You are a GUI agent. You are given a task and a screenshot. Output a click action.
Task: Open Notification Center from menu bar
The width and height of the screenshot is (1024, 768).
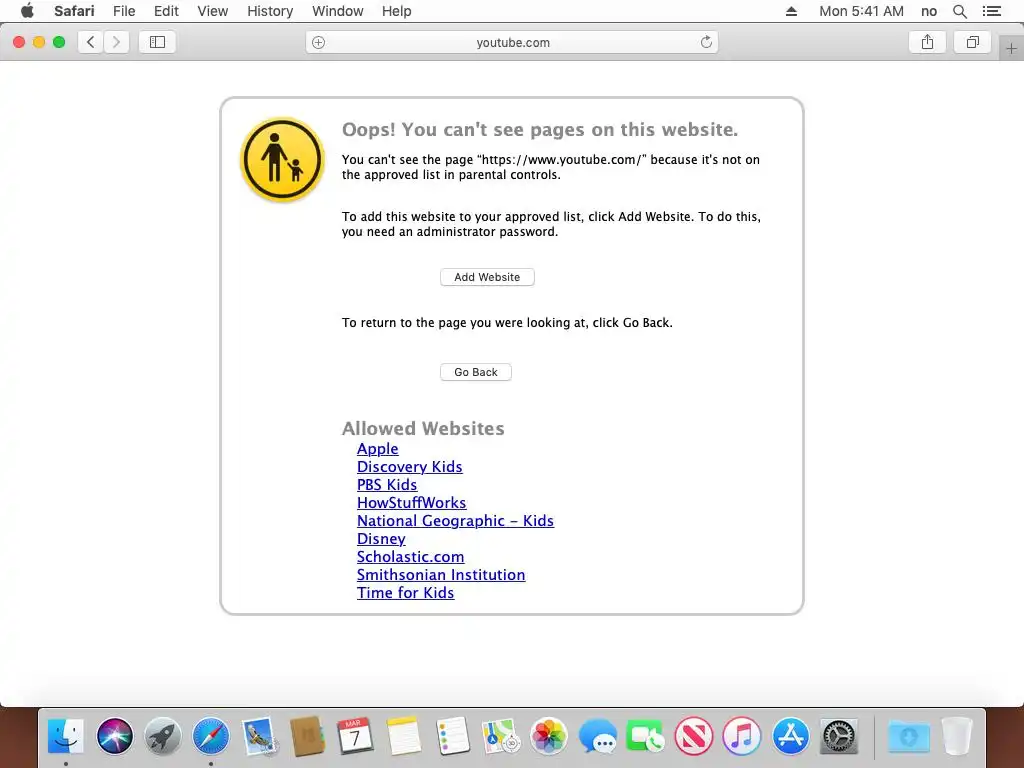(x=991, y=11)
